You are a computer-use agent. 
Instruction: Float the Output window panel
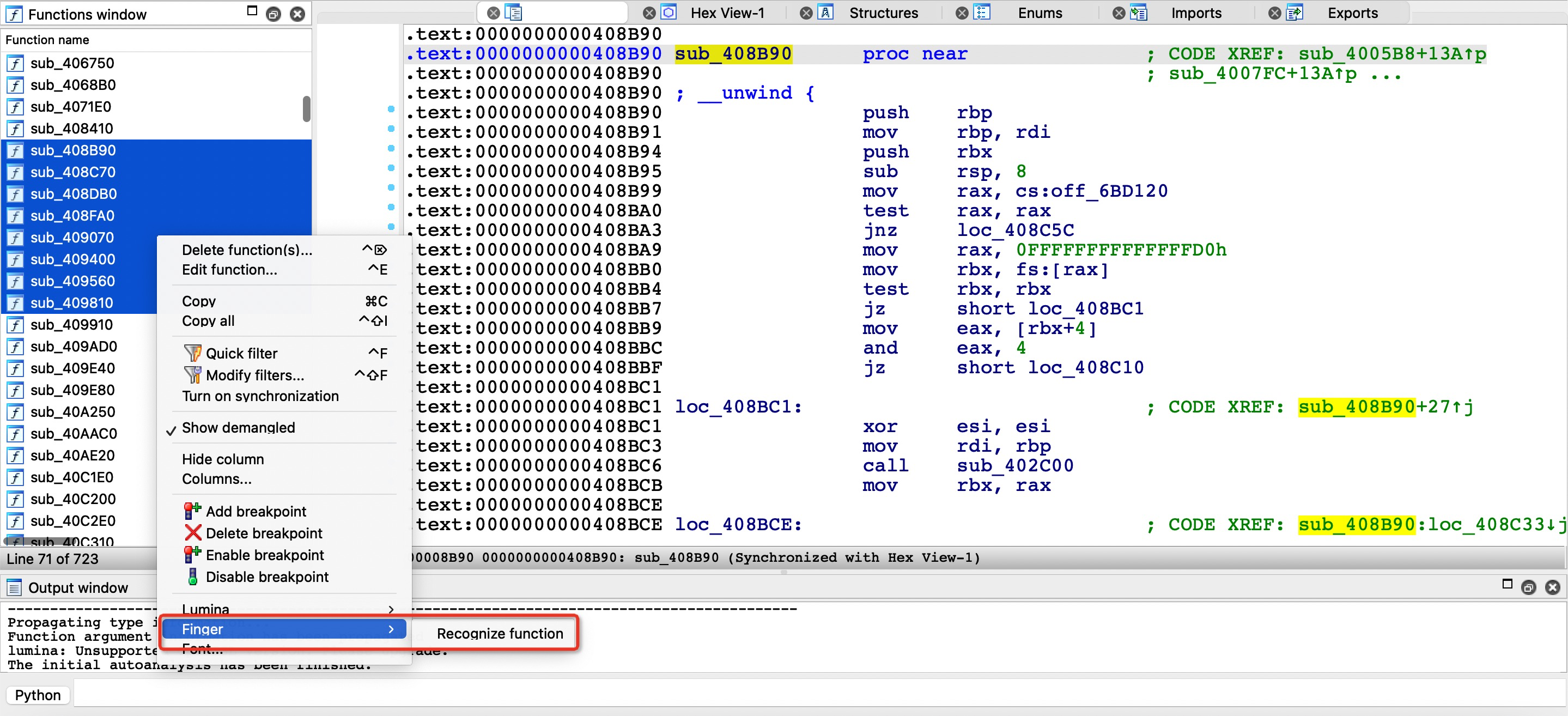point(1528,587)
